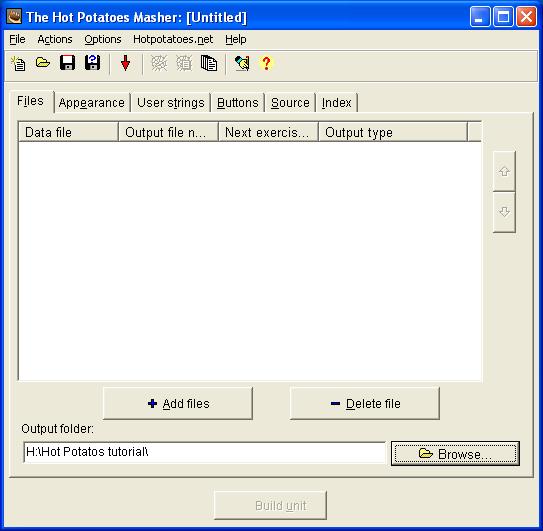The width and height of the screenshot is (543, 531).
Task: Open the Help menu
Action: [x=236, y=39]
